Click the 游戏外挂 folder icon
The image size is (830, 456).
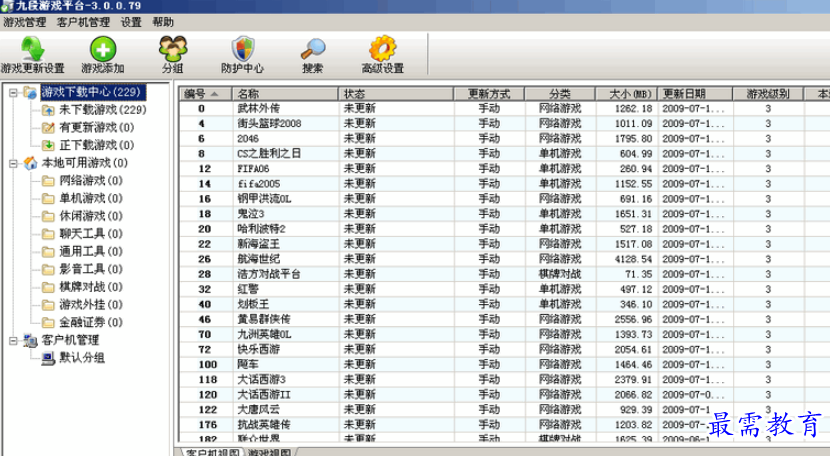coord(48,305)
